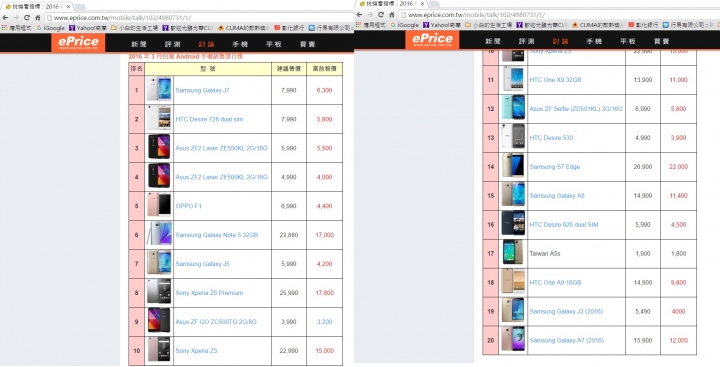Open the 新聞 menu in right window
This screenshot has width=720, height=367.
pos(493,41)
